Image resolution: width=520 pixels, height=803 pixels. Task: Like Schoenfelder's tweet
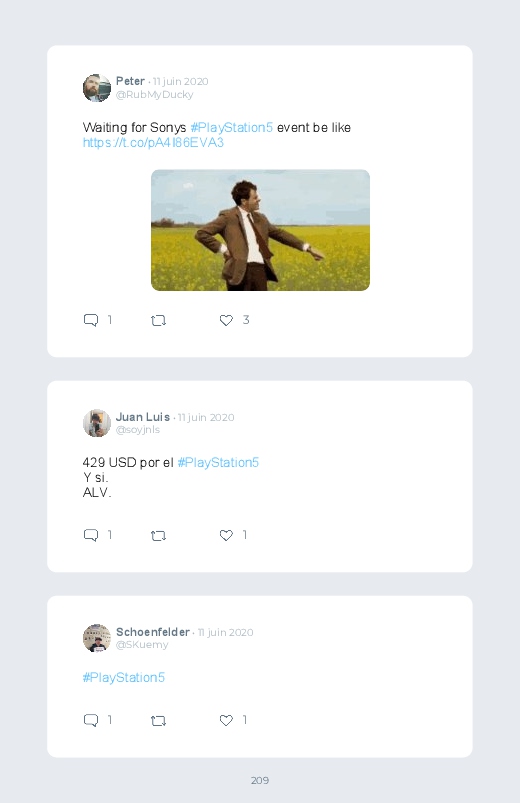226,720
